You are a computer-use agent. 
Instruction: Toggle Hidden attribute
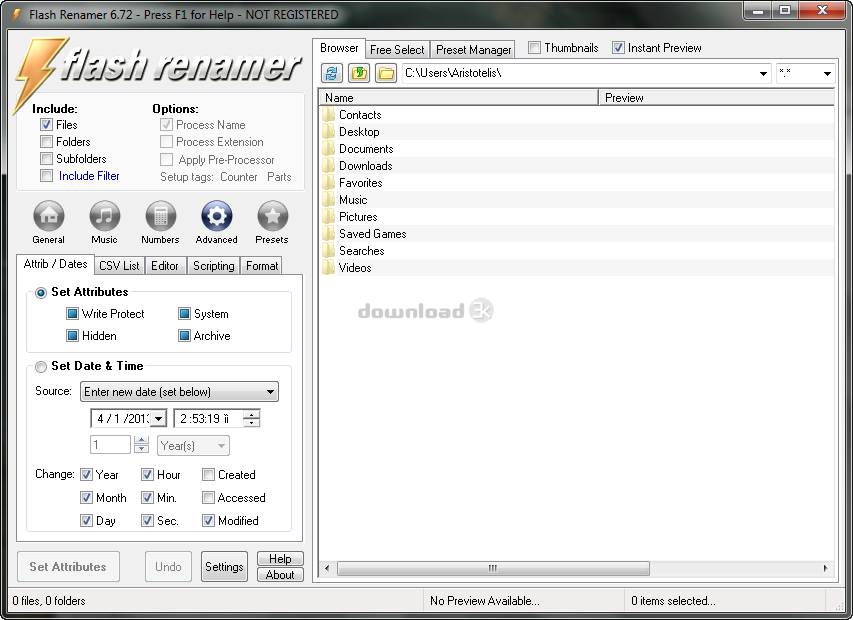pos(72,336)
